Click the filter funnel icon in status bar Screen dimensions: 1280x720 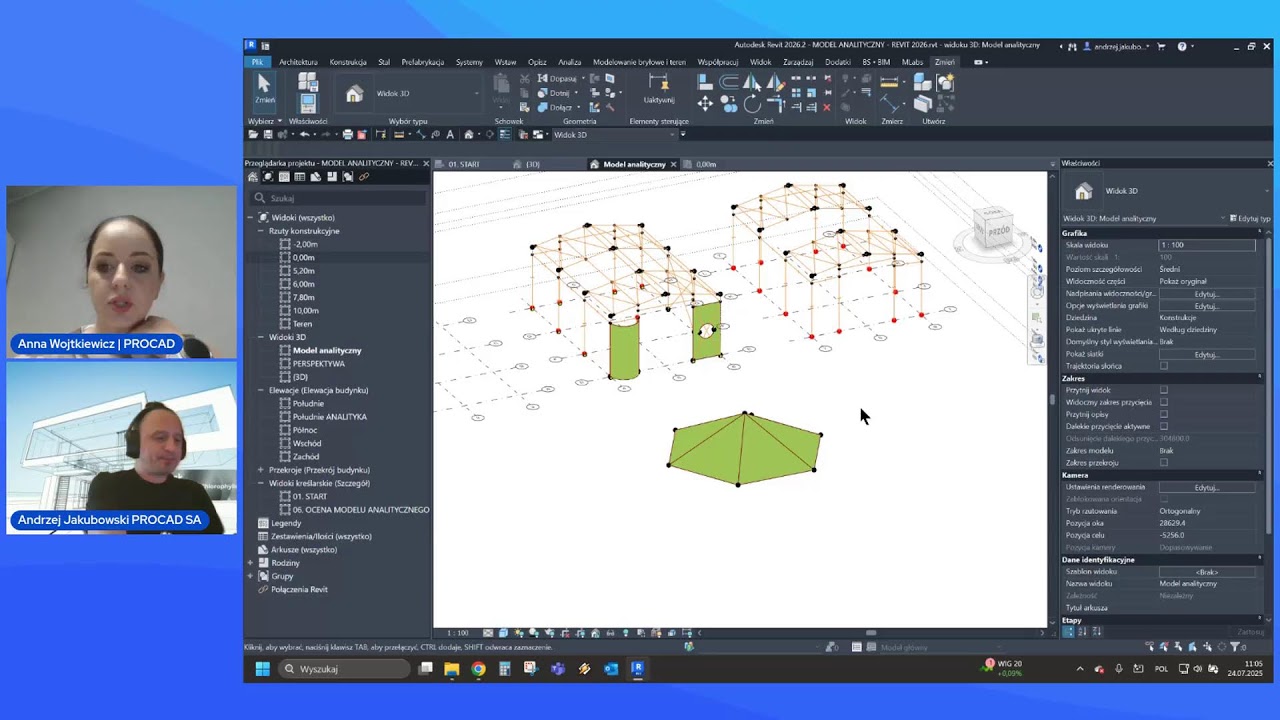(x=1235, y=647)
